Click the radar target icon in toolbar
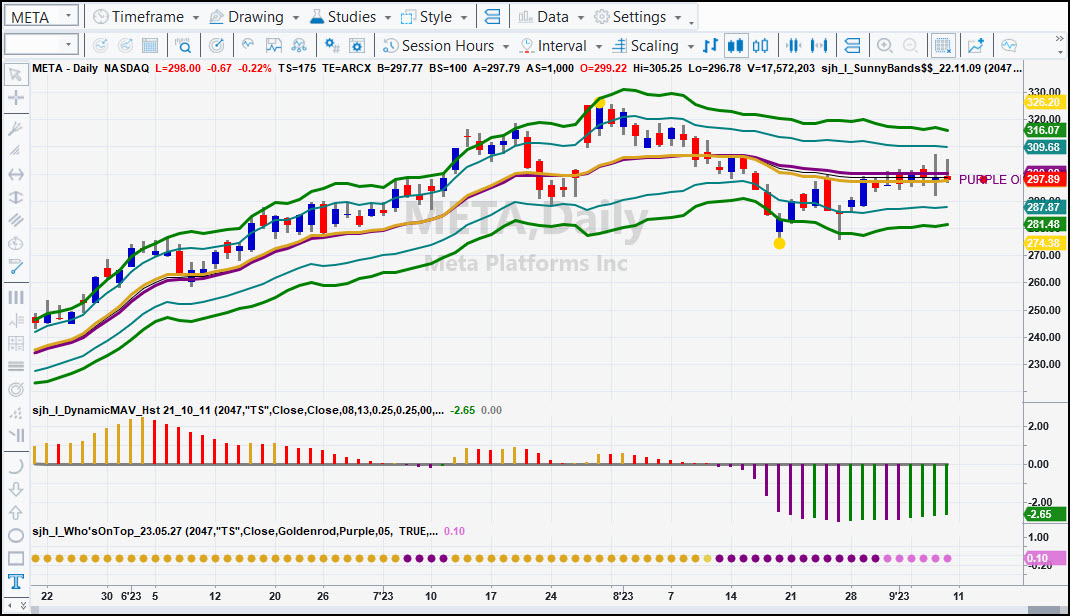Image resolution: width=1070 pixels, height=616 pixels. click(x=216, y=46)
